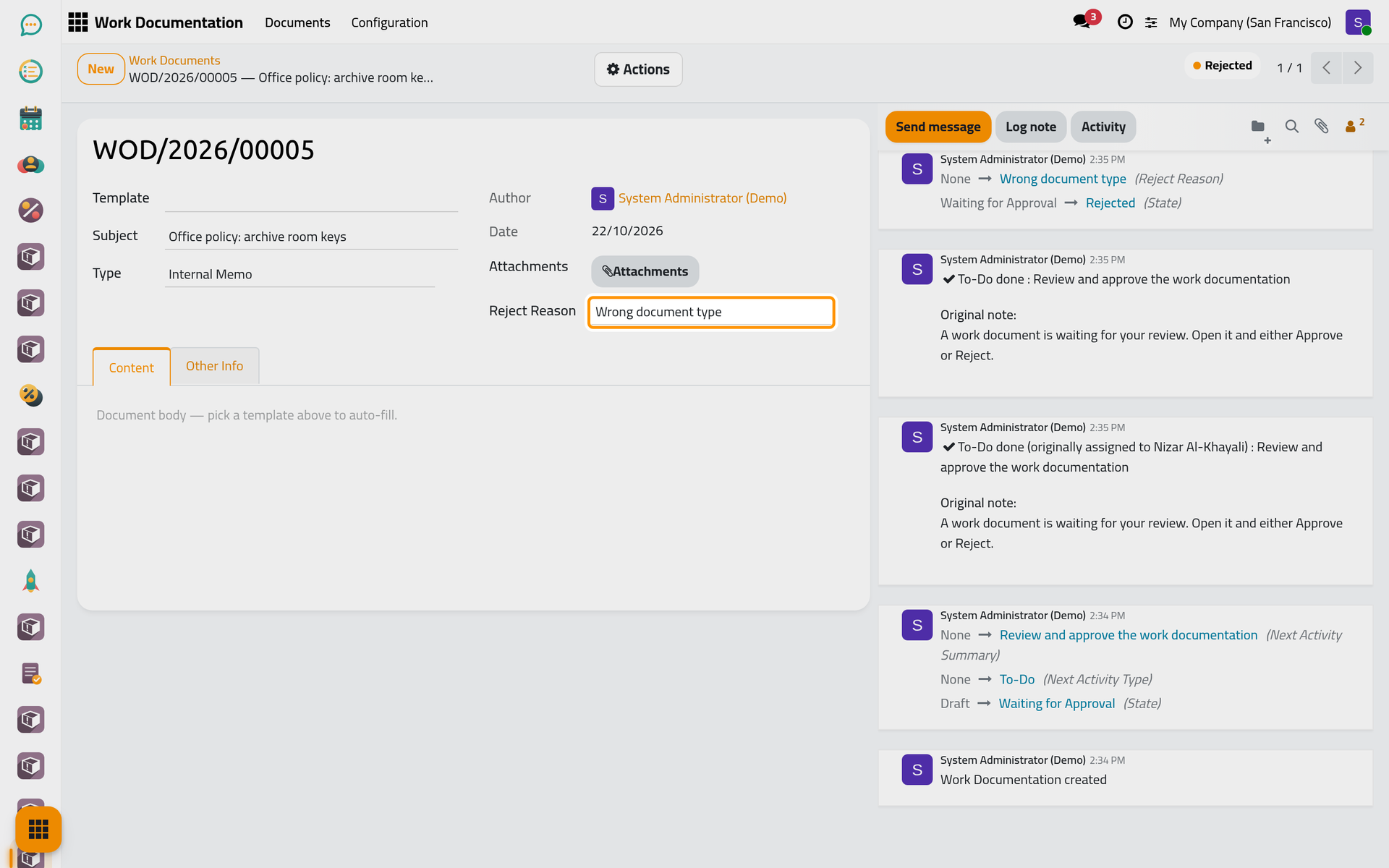Click the Date value 22/10/2026
The width and height of the screenshot is (1389, 868).
click(627, 231)
